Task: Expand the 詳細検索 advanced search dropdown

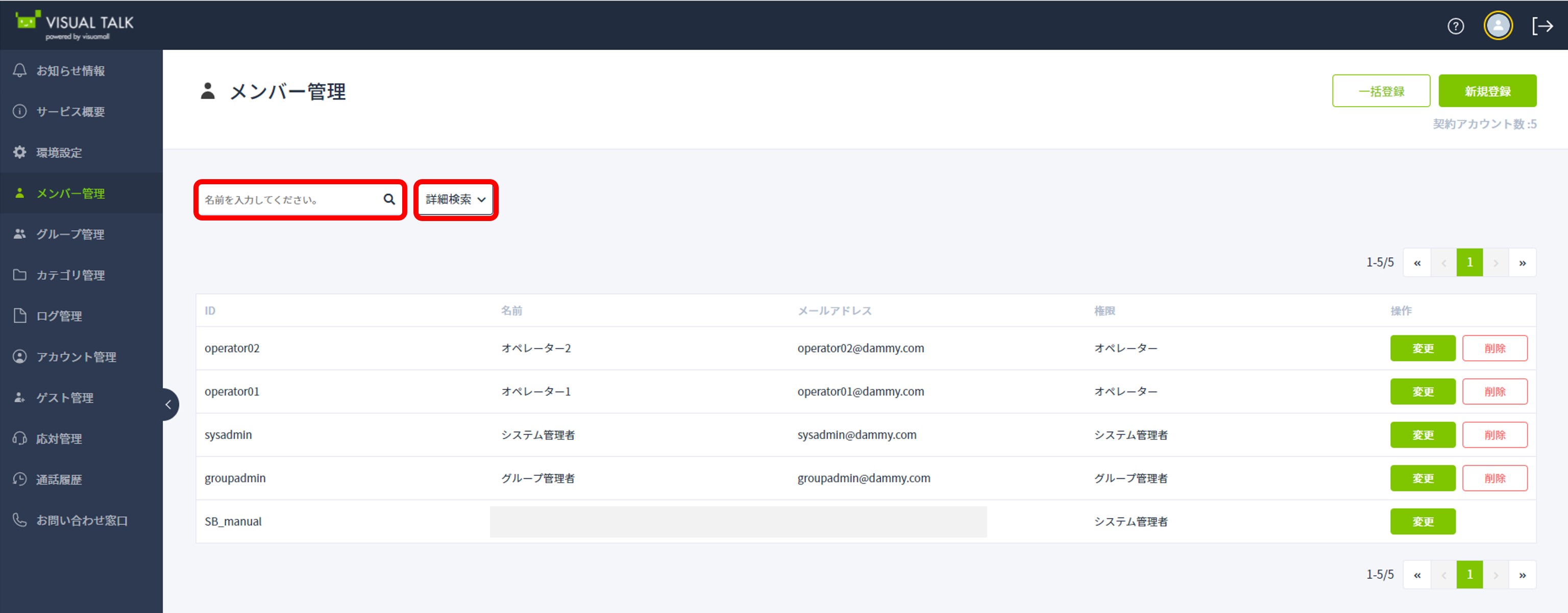Action: 456,200
